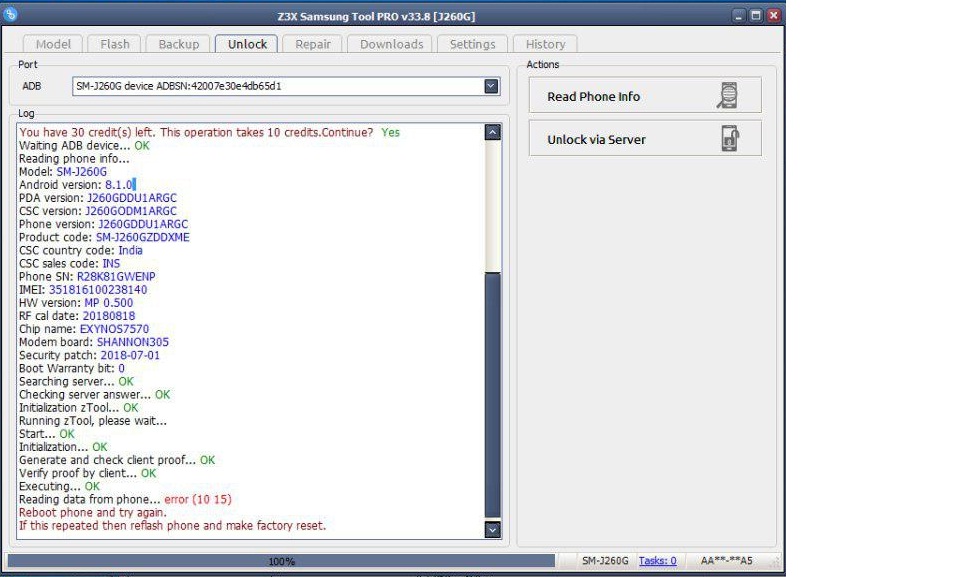This screenshot has height=577, width=960.
Task: View the History tab
Action: 546,44
